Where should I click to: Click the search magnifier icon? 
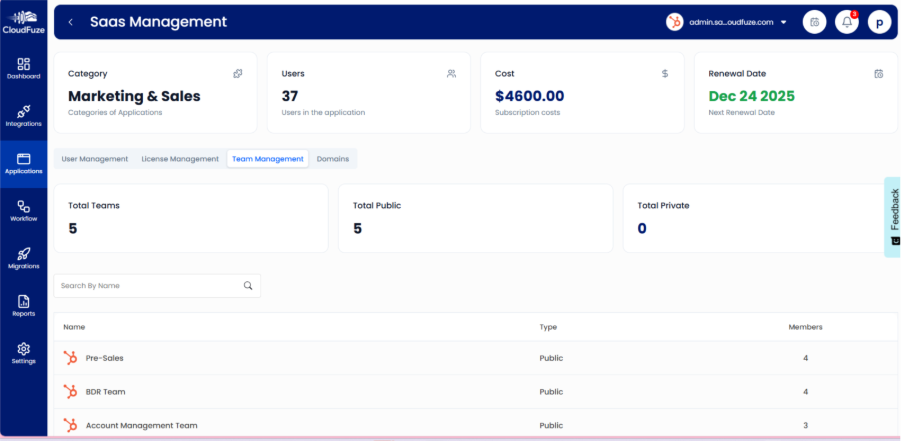(x=248, y=286)
